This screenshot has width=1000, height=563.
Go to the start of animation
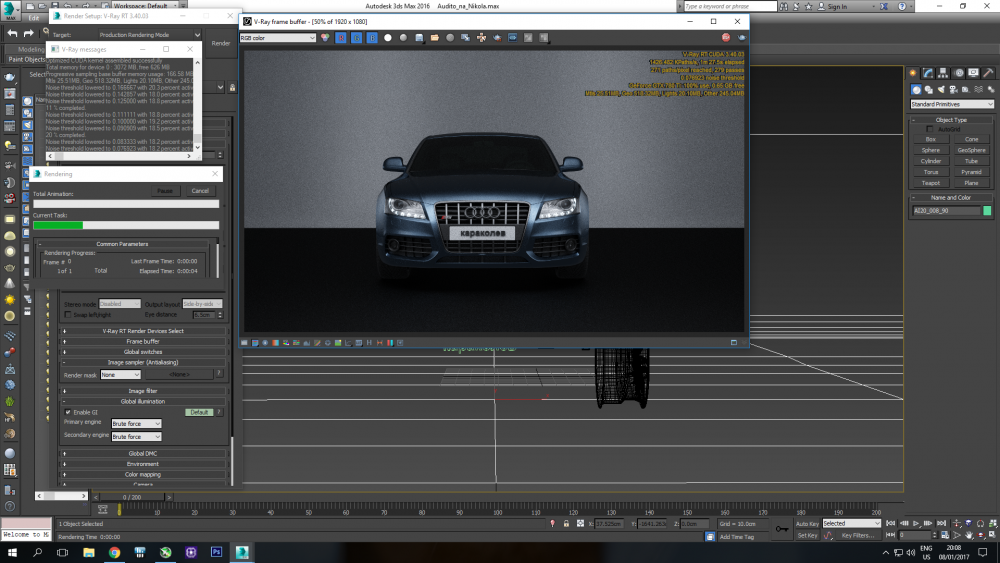(x=891, y=523)
